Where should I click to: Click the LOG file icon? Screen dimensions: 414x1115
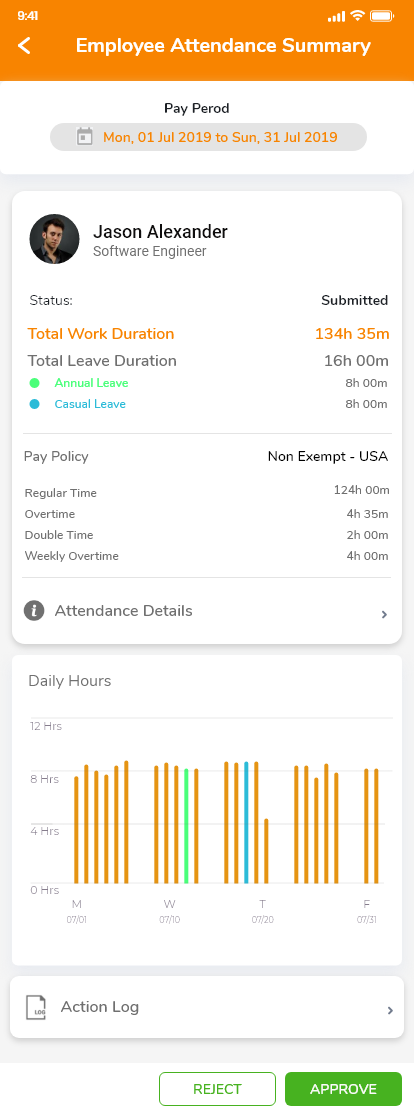(x=36, y=1008)
